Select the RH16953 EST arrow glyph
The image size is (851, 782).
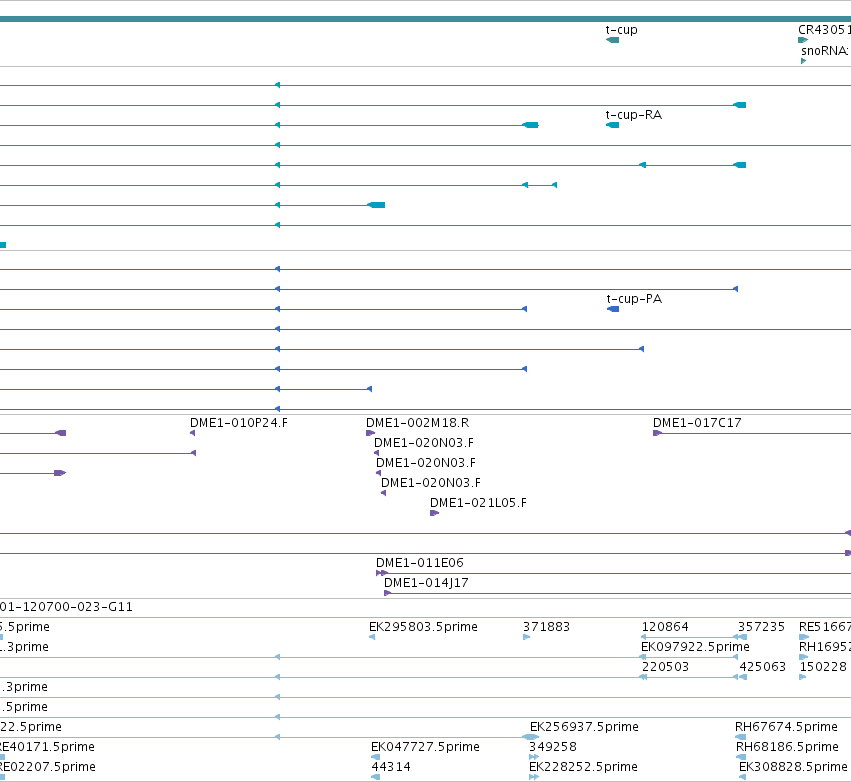tap(804, 657)
